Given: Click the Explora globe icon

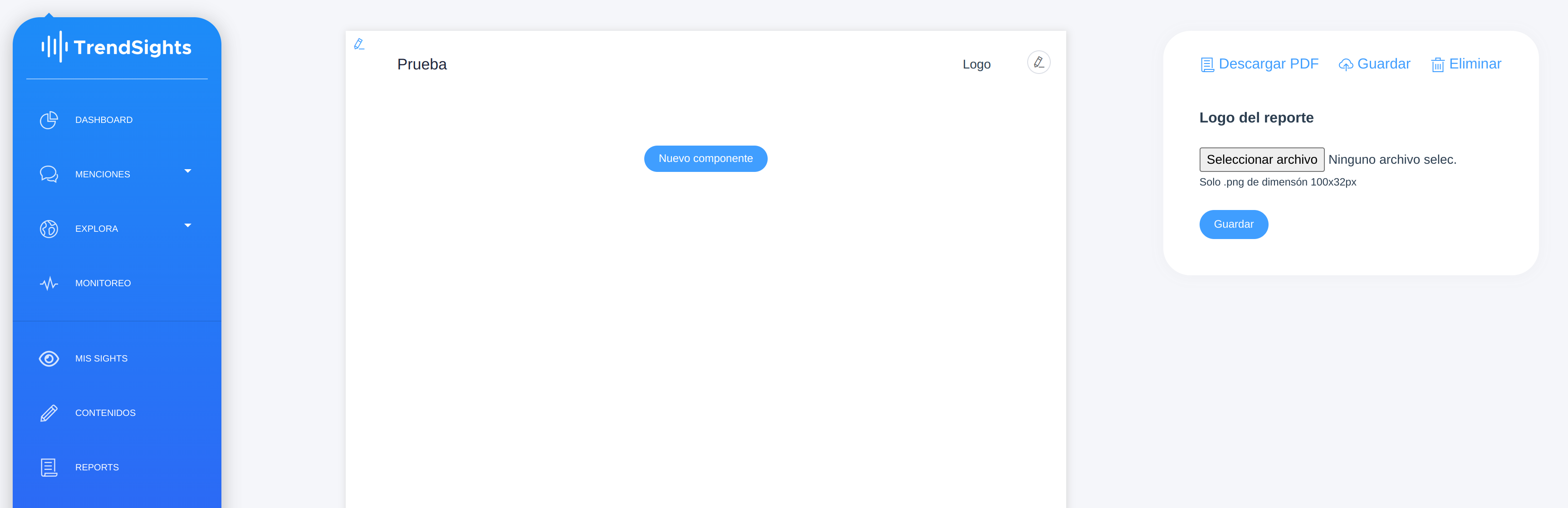Looking at the screenshot, I should point(49,229).
